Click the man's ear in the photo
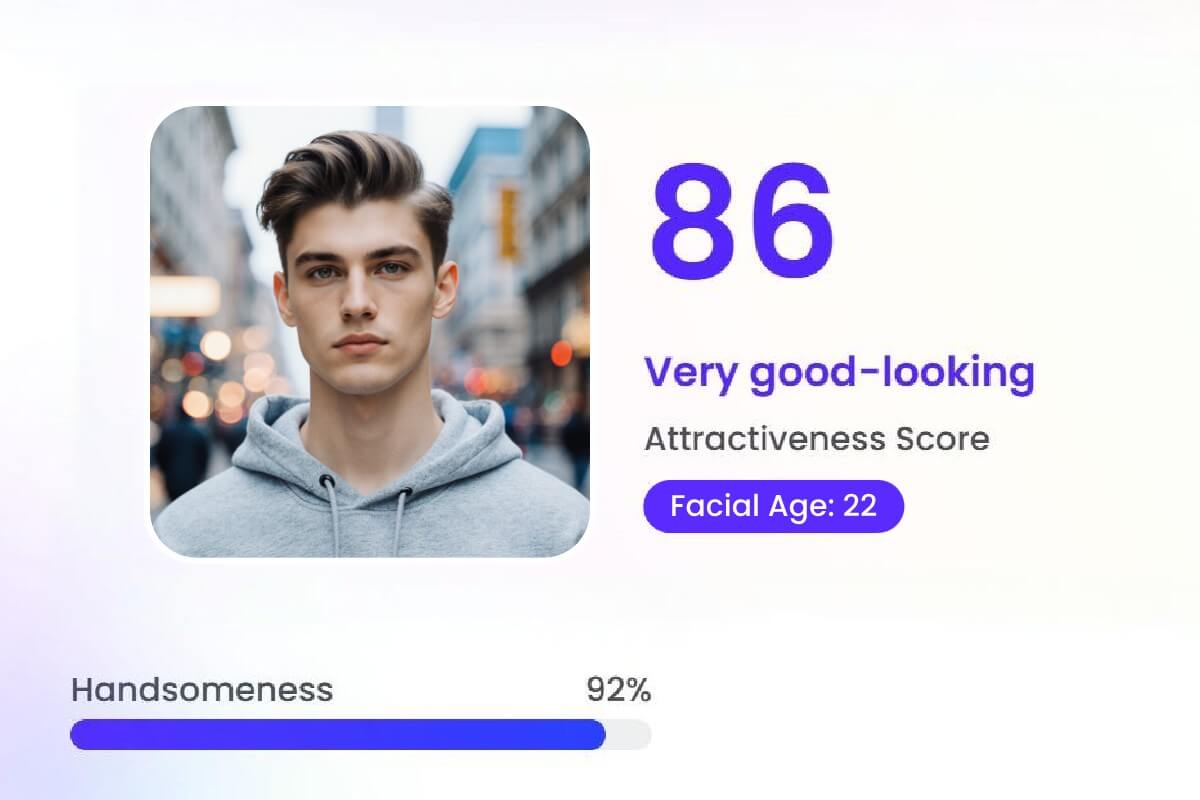 click(x=447, y=290)
